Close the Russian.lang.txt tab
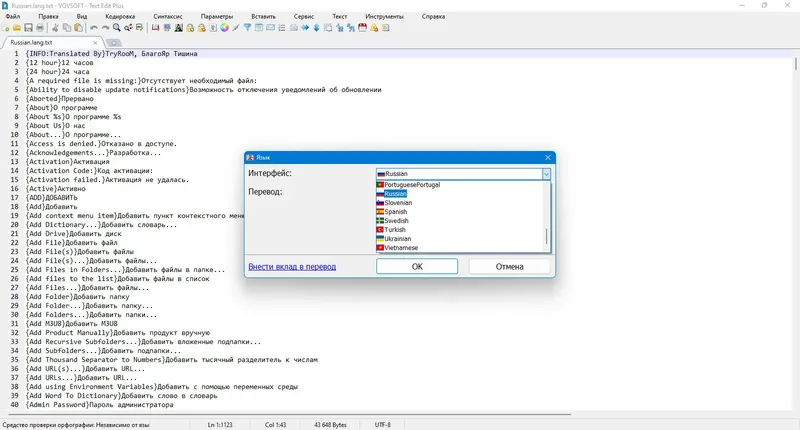 pyautogui.click(x=95, y=43)
